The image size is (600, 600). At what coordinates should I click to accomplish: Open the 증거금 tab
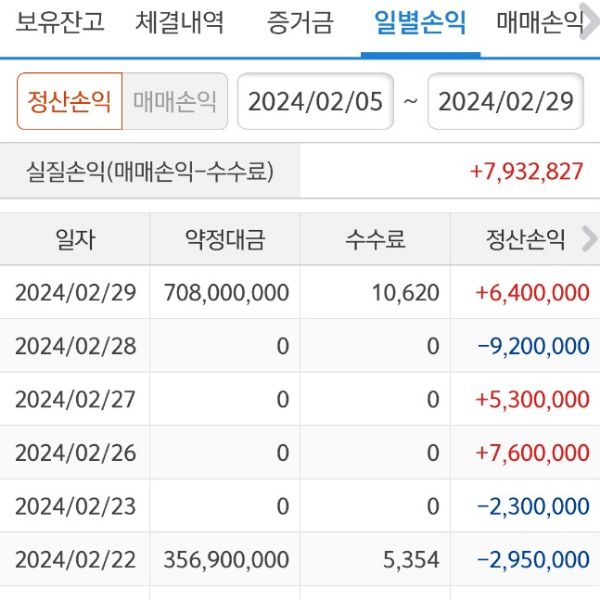coord(300,22)
